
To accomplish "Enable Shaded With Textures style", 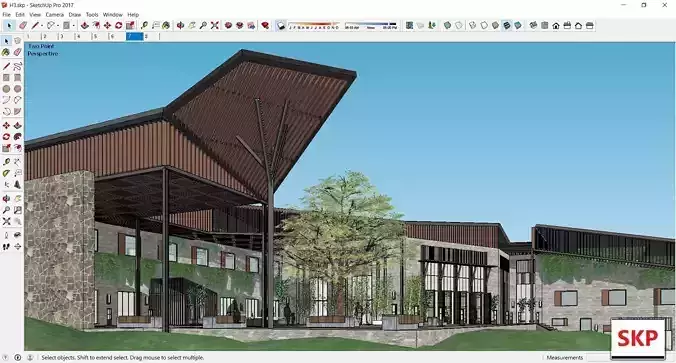I will pos(507,26).
